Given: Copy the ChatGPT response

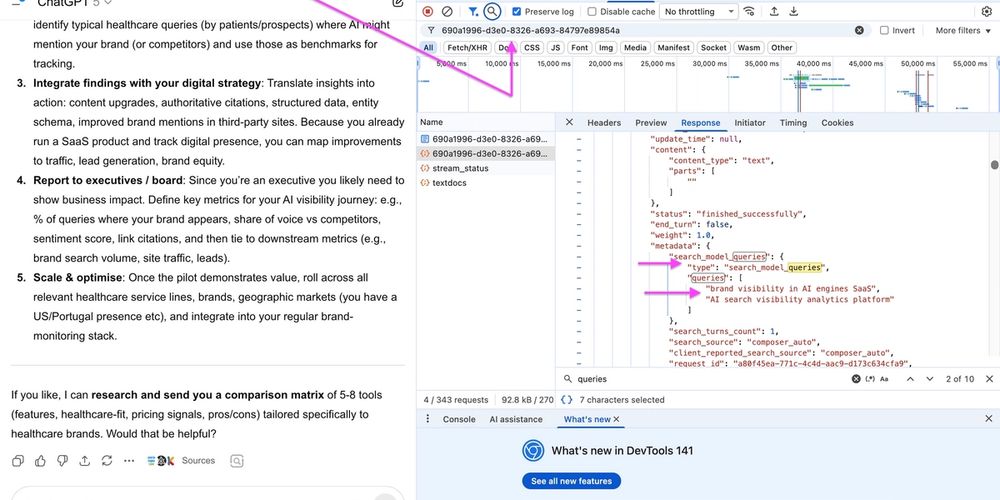Looking at the screenshot, I should [18, 460].
